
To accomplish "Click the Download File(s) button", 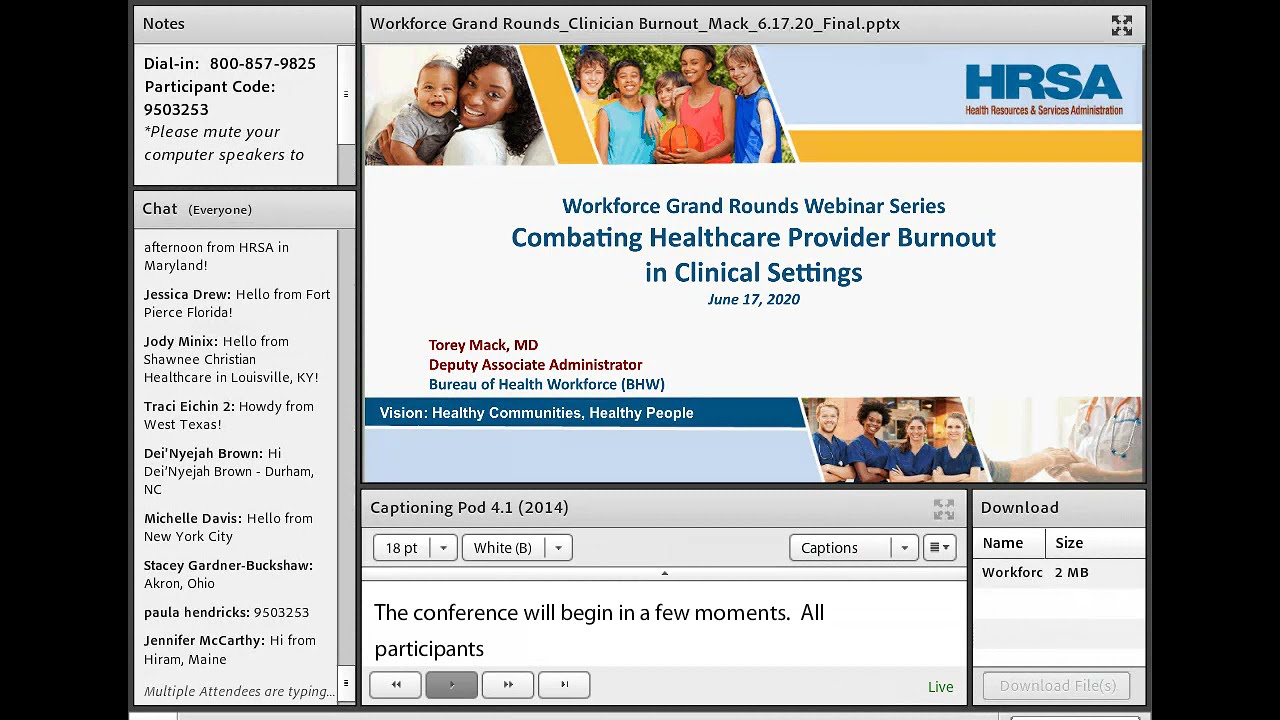I will coord(1057,686).
